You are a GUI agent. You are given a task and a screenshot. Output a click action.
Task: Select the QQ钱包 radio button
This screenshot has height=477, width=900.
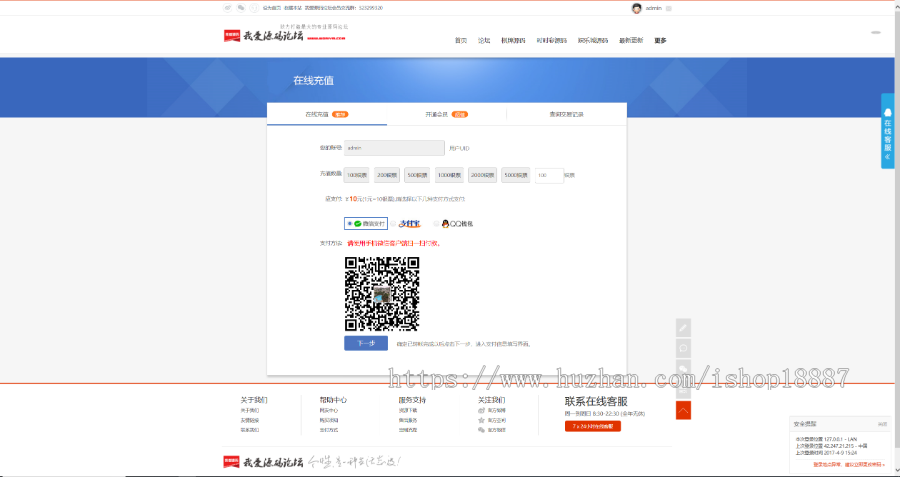pyautogui.click(x=436, y=224)
